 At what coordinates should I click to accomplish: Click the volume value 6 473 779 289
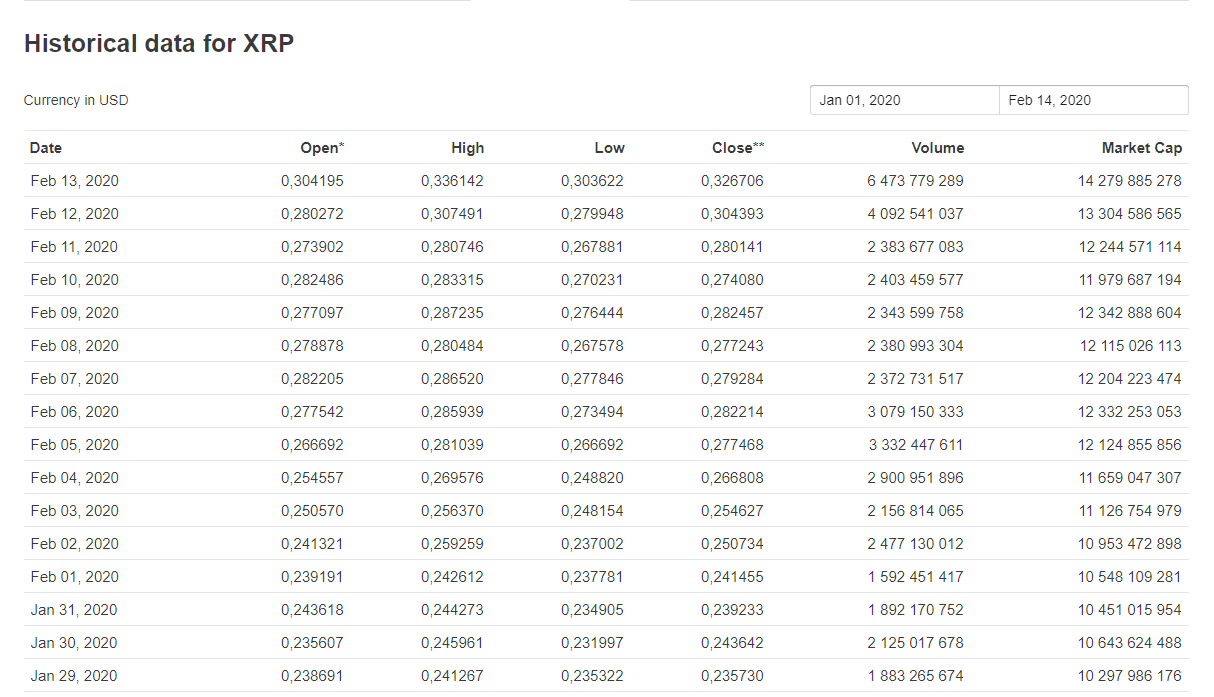tap(916, 181)
